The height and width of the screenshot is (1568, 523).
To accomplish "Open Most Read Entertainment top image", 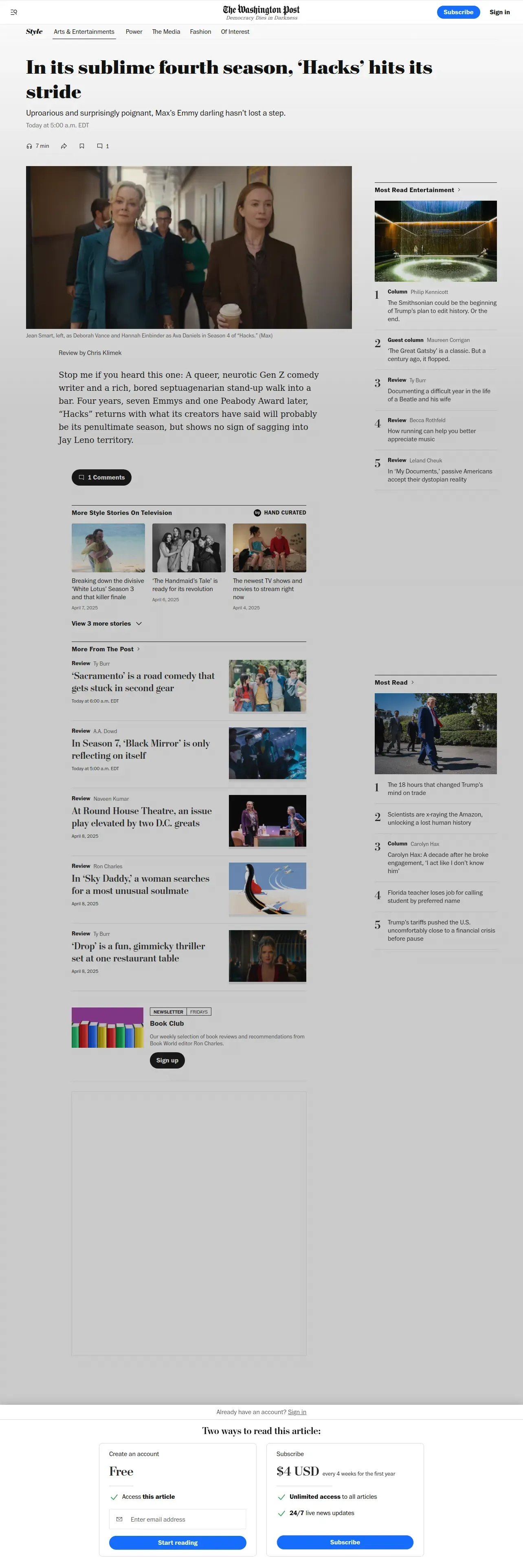I will 435,241.
